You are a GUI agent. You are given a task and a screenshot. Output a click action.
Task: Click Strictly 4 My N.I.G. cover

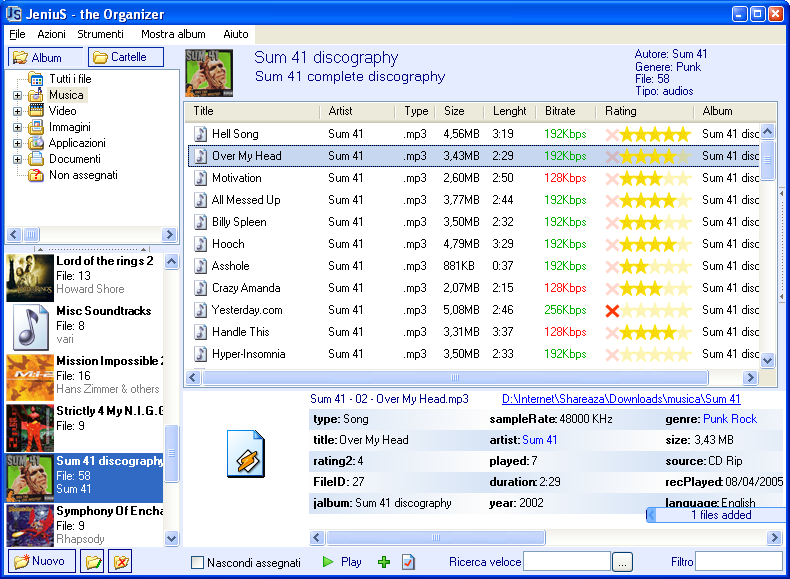pyautogui.click(x=30, y=428)
